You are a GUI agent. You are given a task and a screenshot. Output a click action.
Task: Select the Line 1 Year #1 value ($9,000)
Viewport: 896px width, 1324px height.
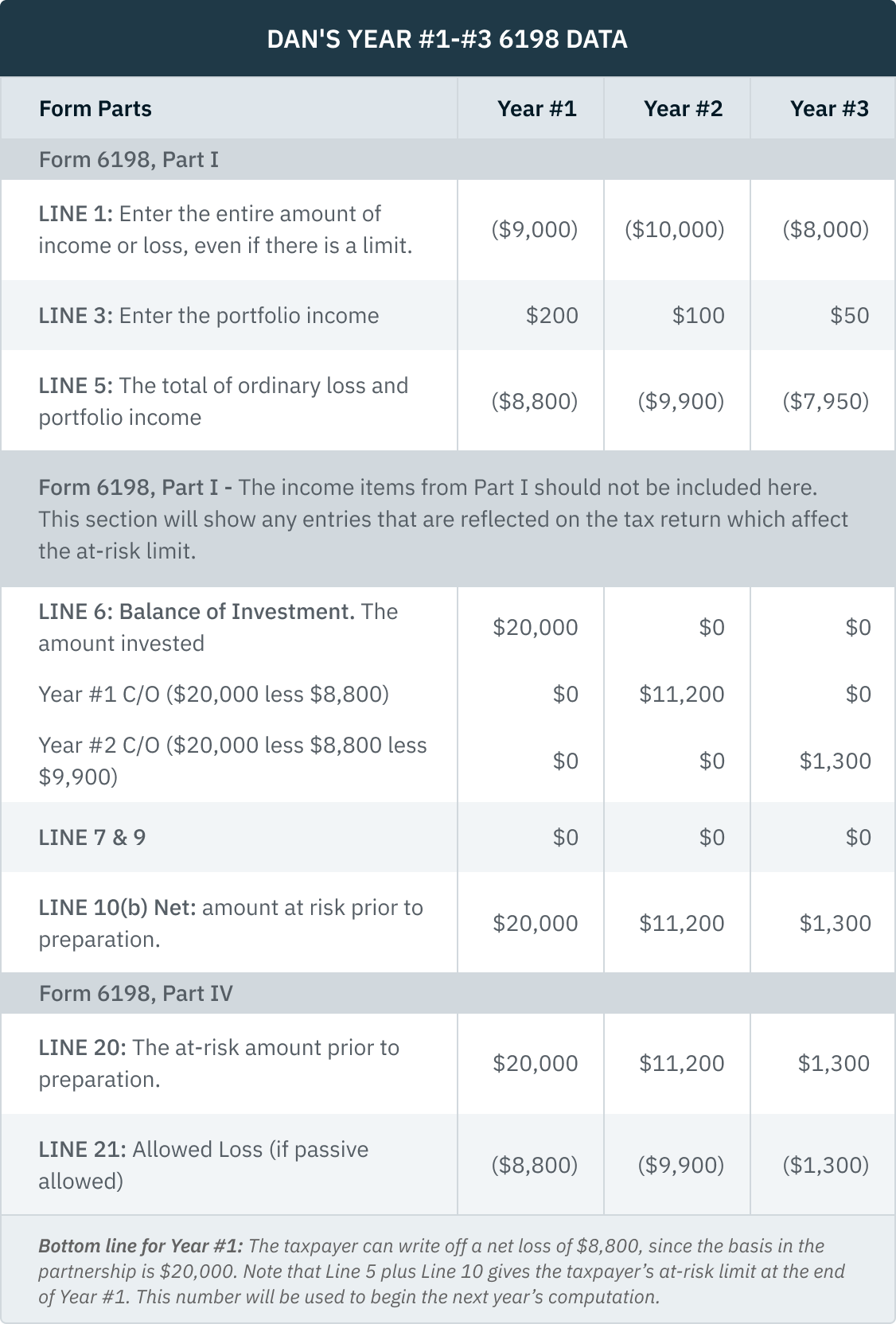coord(535,230)
